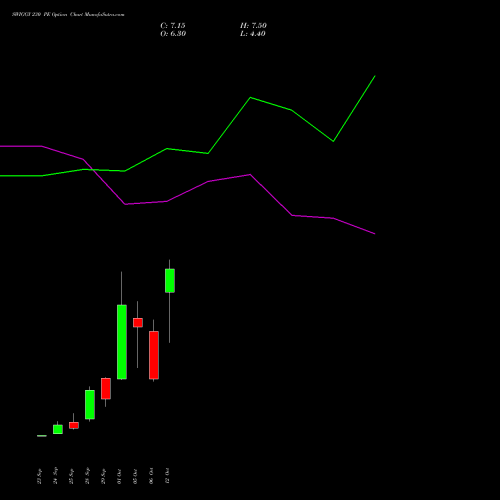The image size is (500, 500).
Task: Click the small green candle above 24 Sep
Action: 58,429
